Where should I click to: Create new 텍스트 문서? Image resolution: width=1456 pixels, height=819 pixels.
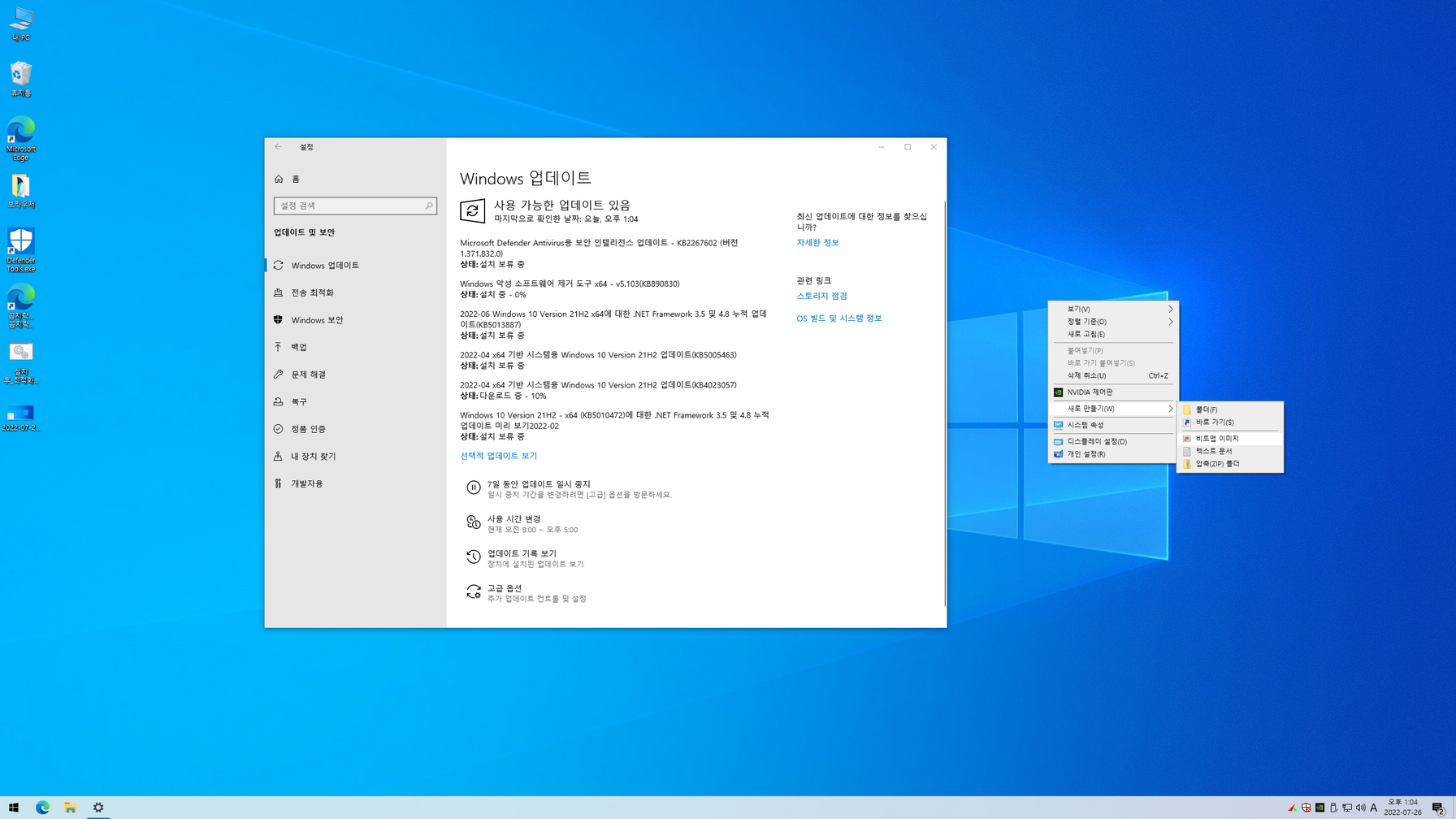click(1230, 451)
